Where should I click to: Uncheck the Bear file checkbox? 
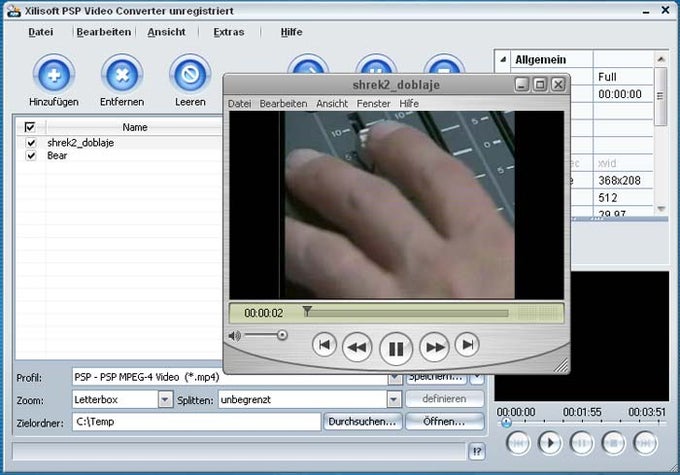31,156
